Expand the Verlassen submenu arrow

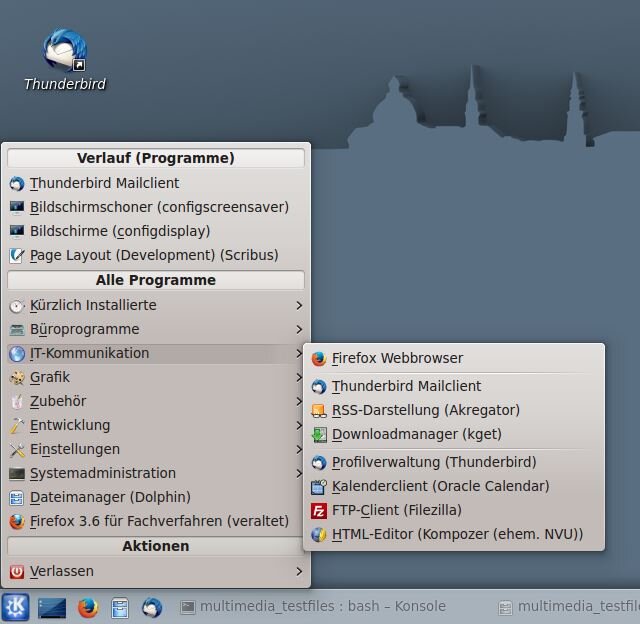299,572
